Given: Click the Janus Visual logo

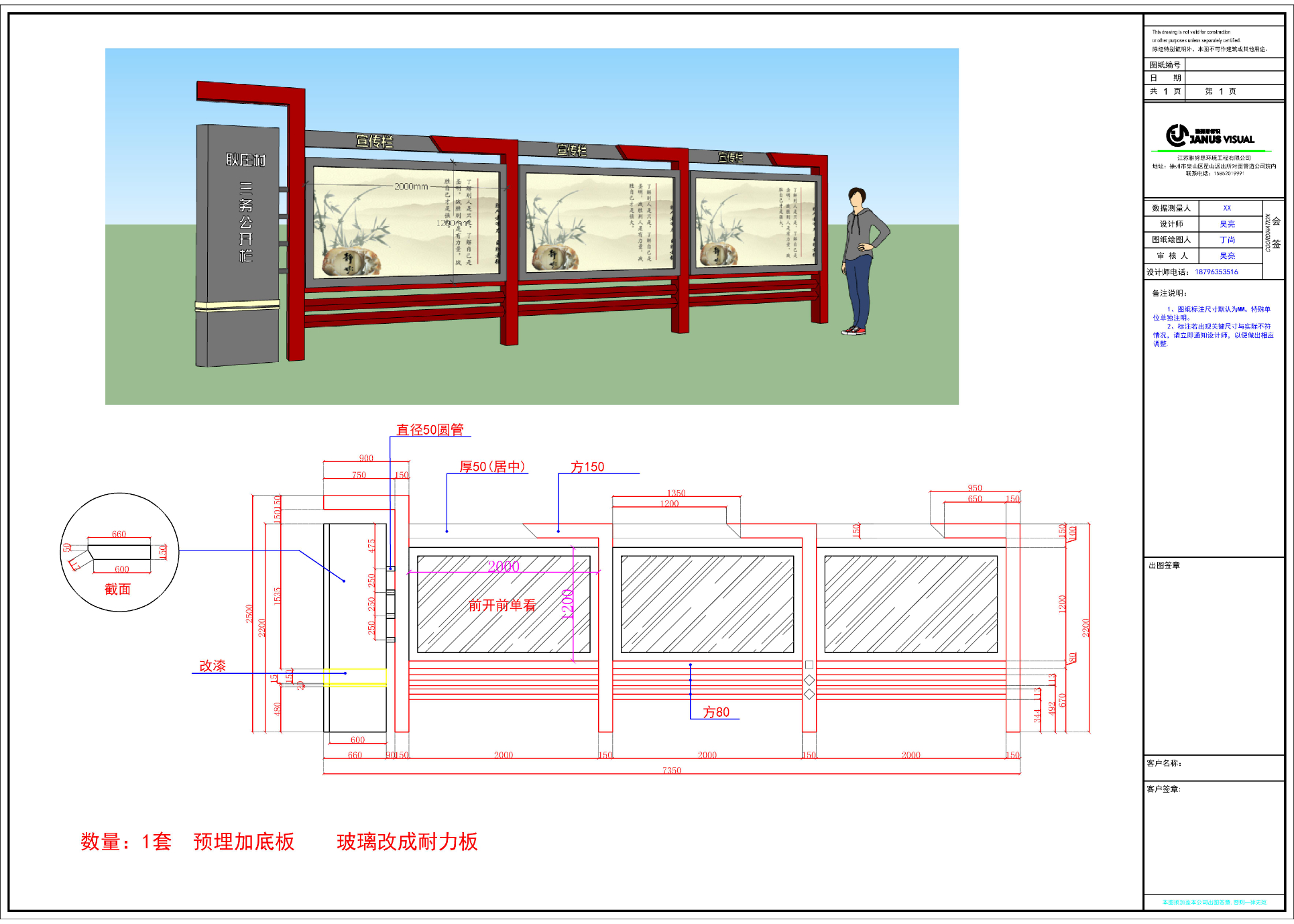Looking at the screenshot, I should tap(1210, 136).
